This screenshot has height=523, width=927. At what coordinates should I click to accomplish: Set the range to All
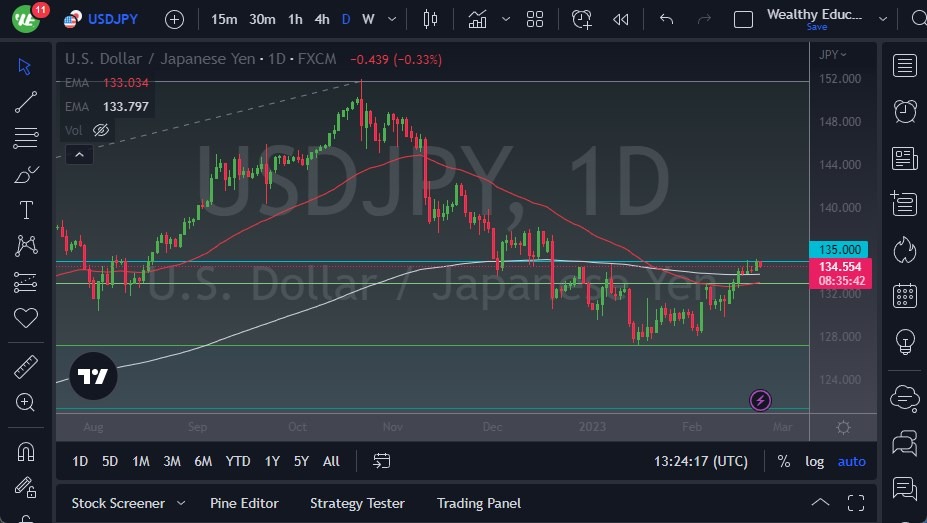331,461
